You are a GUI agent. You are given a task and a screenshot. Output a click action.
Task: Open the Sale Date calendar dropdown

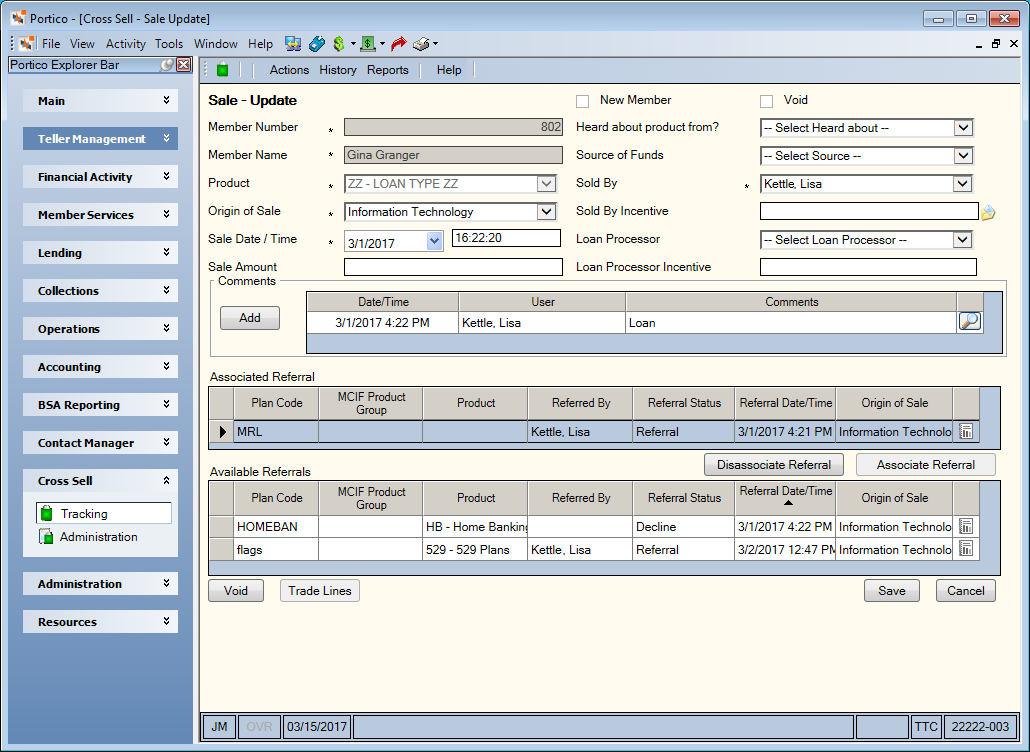point(434,242)
